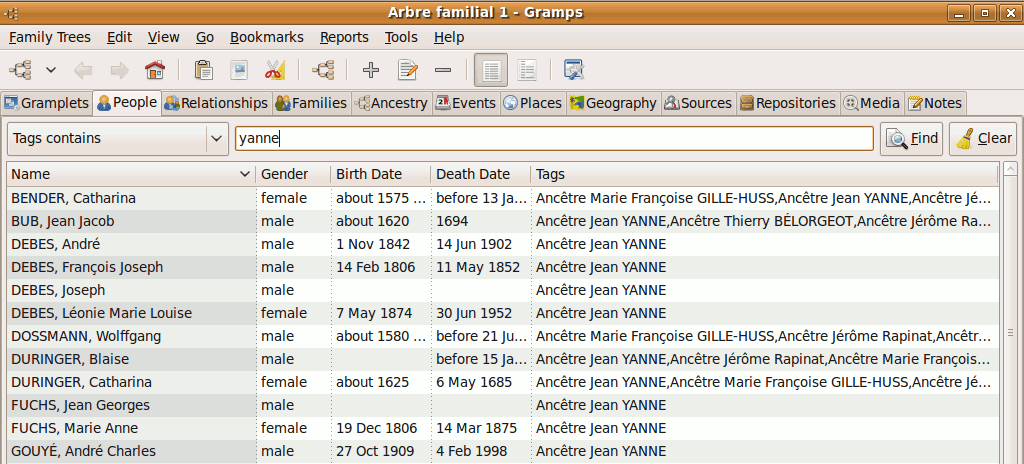This screenshot has height=464, width=1024.
Task: Select the row BENDER, Catharina
Action: (x=503, y=198)
